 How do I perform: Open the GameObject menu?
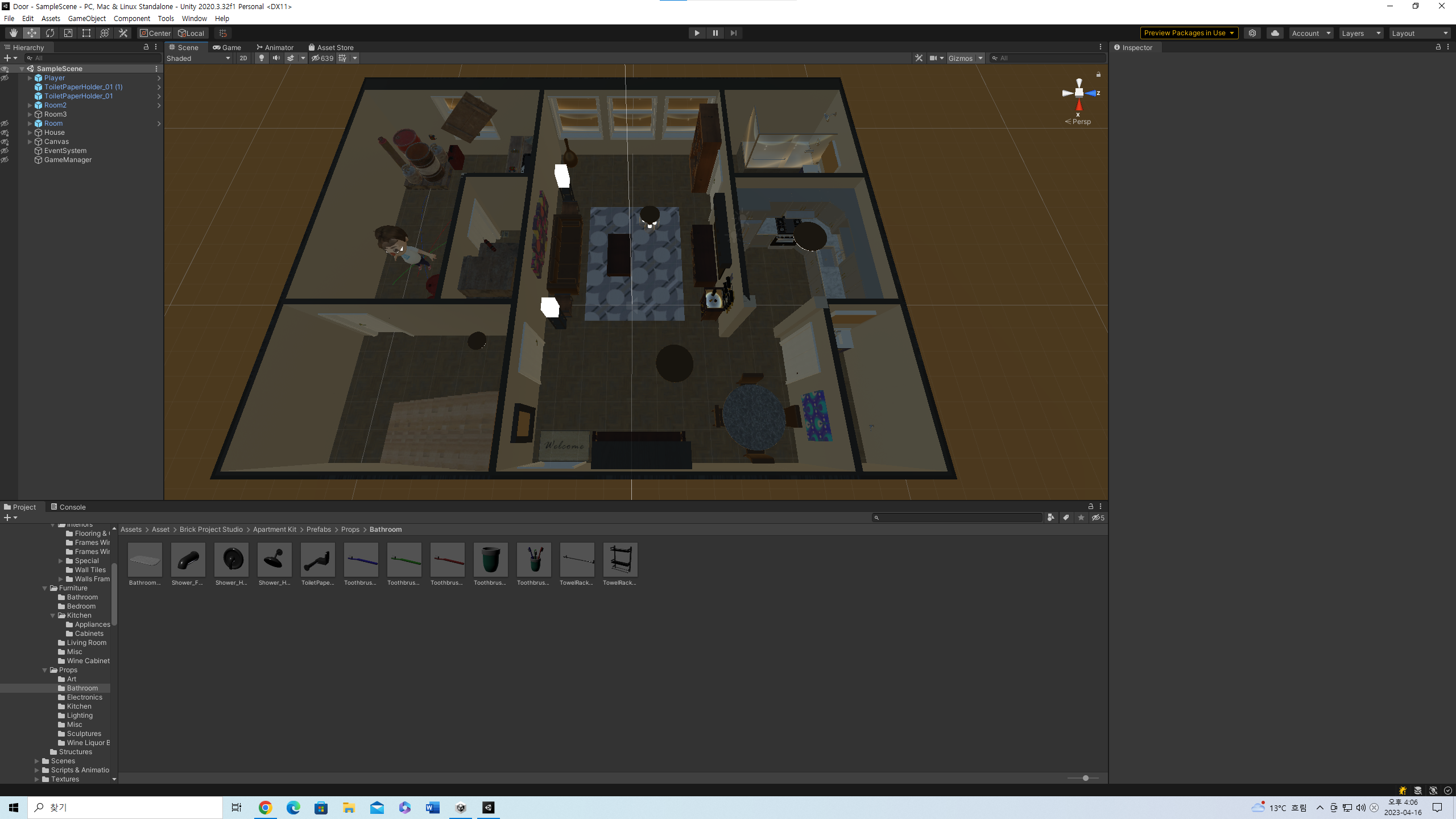[x=86, y=18]
